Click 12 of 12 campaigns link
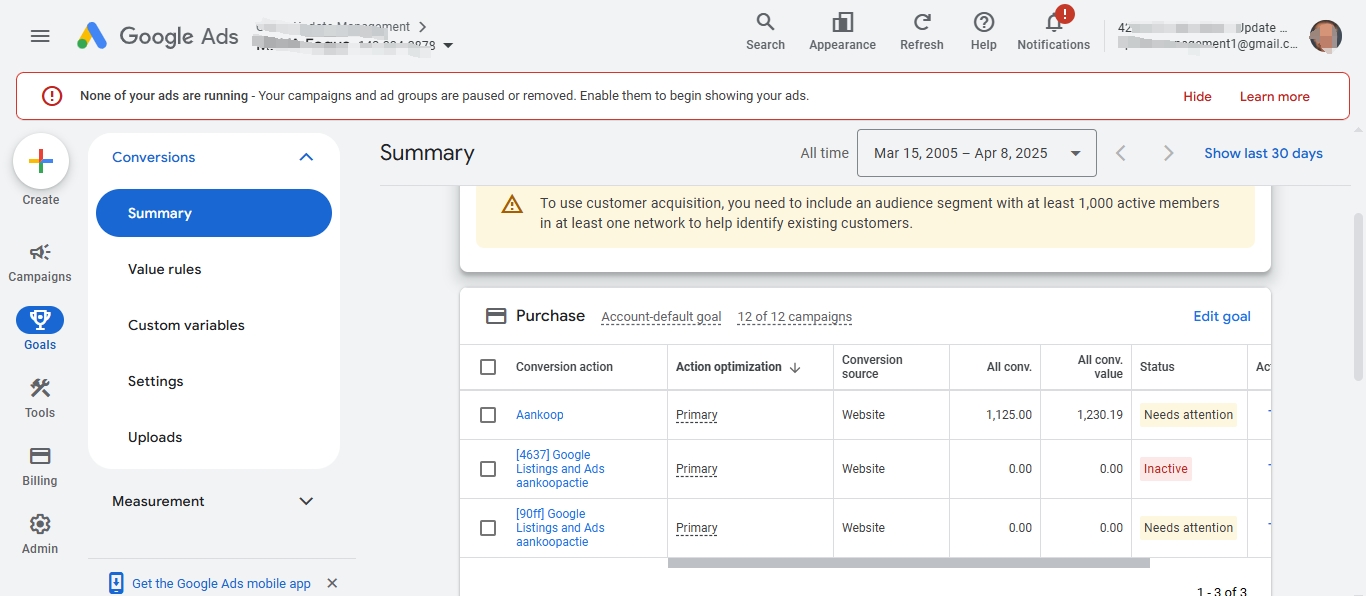 pos(795,317)
